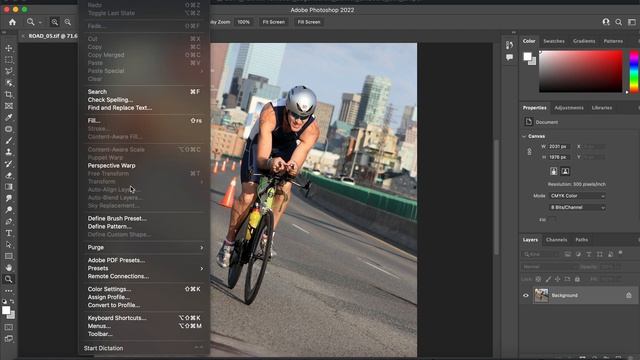Click inside the red color picker field

point(581,71)
